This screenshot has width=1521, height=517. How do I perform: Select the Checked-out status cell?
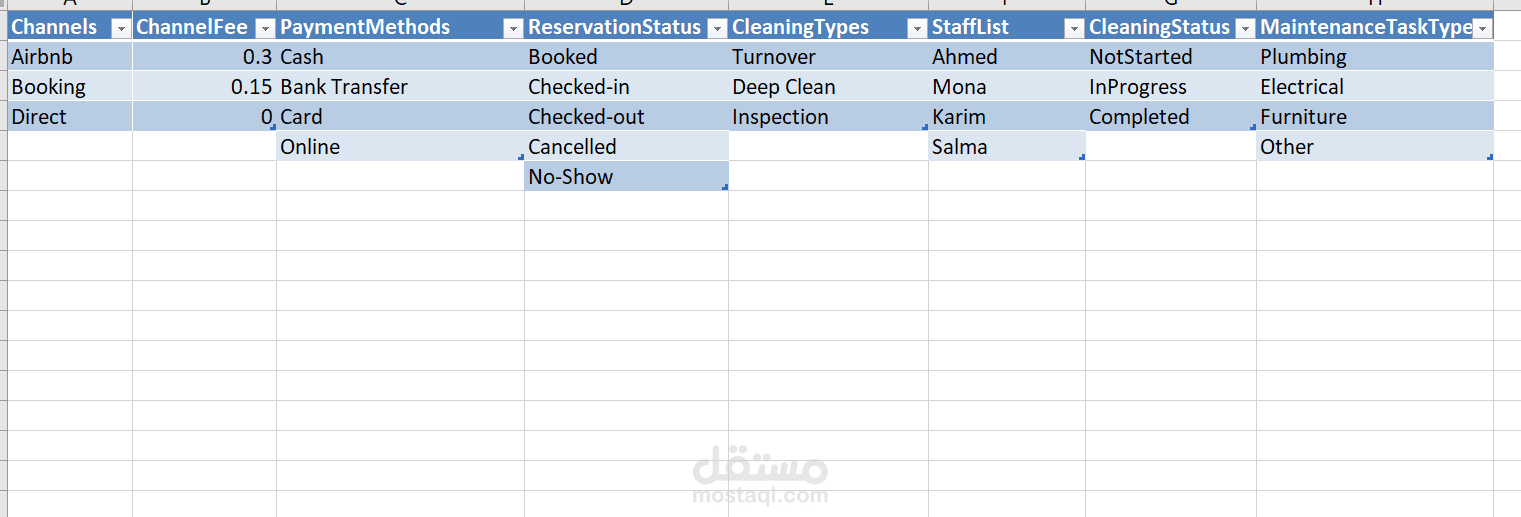coord(626,117)
